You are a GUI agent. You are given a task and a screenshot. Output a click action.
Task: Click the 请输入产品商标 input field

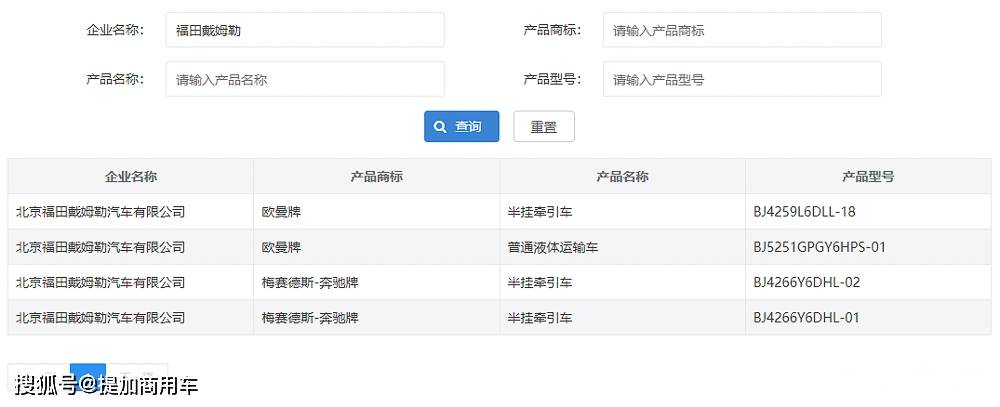pyautogui.click(x=741, y=30)
